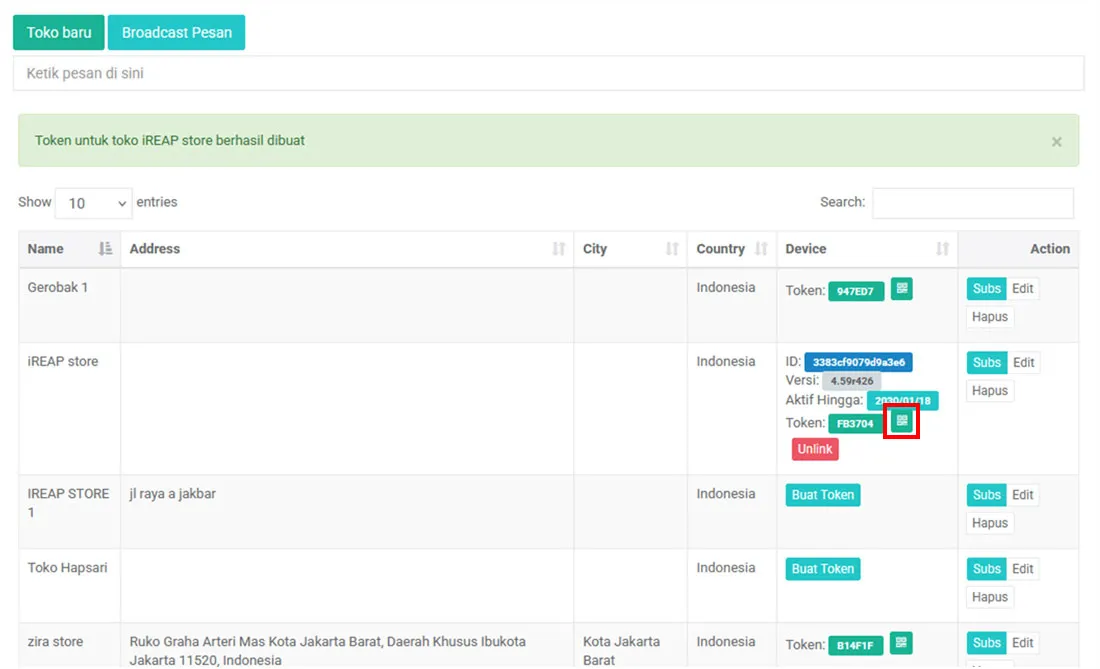Screen dimensions: 1100x669
Task: Click QR code icon beside token FB3704
Action: 901,421
